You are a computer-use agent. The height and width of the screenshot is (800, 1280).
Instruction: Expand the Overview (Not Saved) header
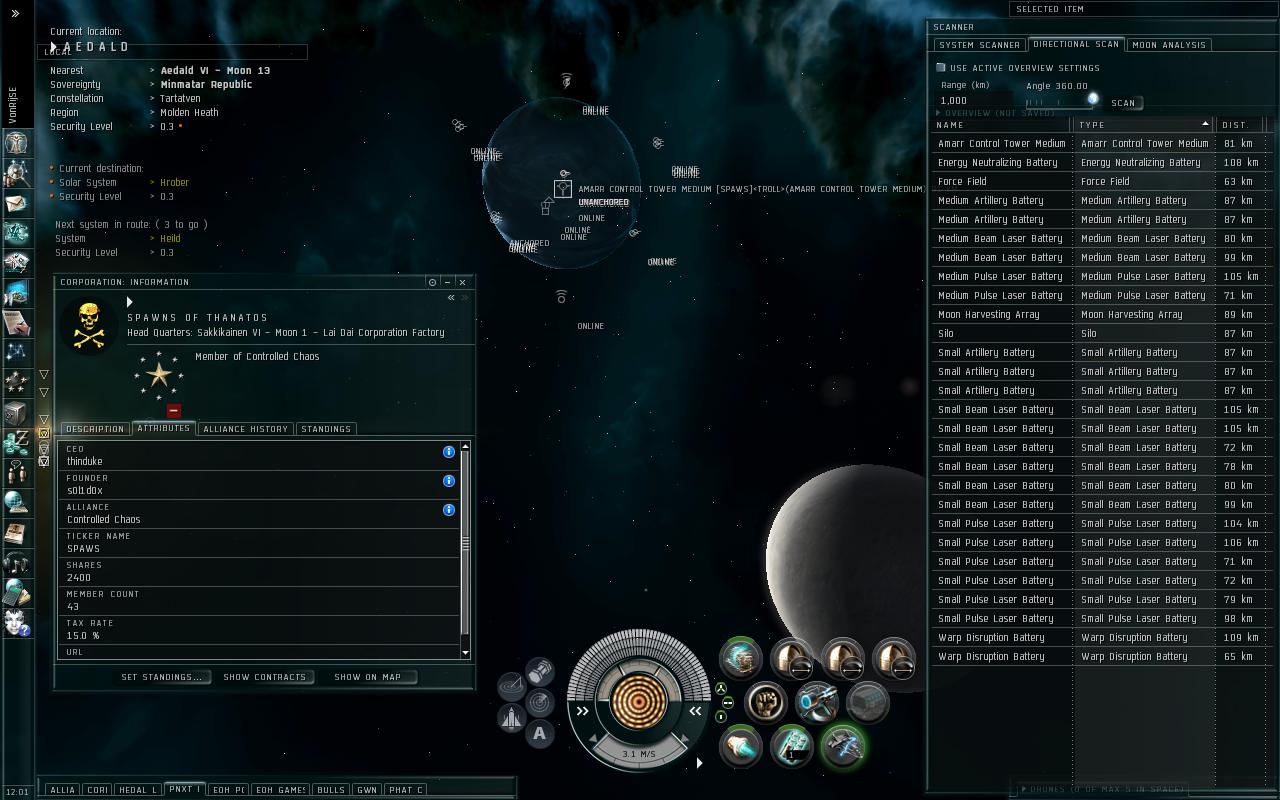pyautogui.click(x=998, y=113)
